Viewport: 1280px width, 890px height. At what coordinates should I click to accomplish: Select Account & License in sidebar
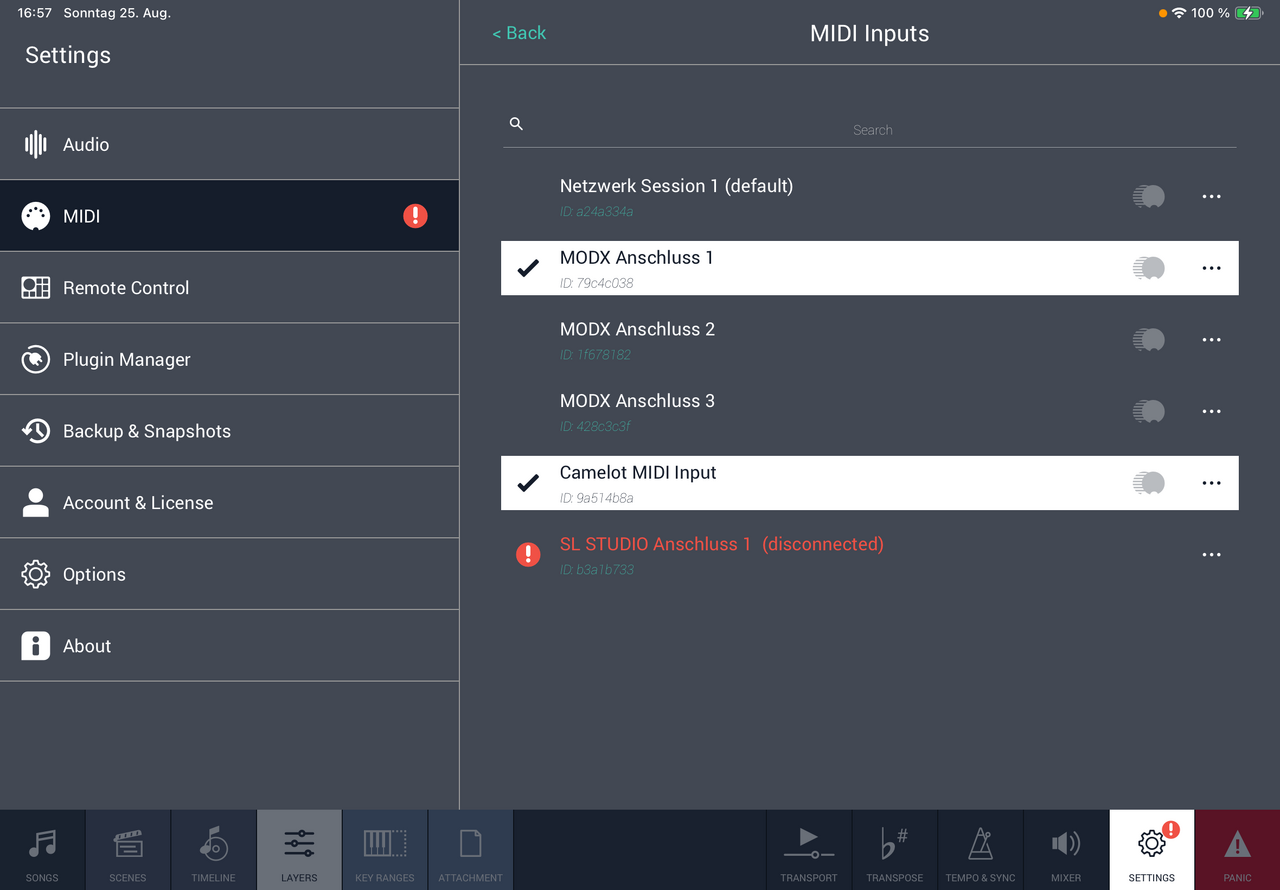click(x=229, y=503)
